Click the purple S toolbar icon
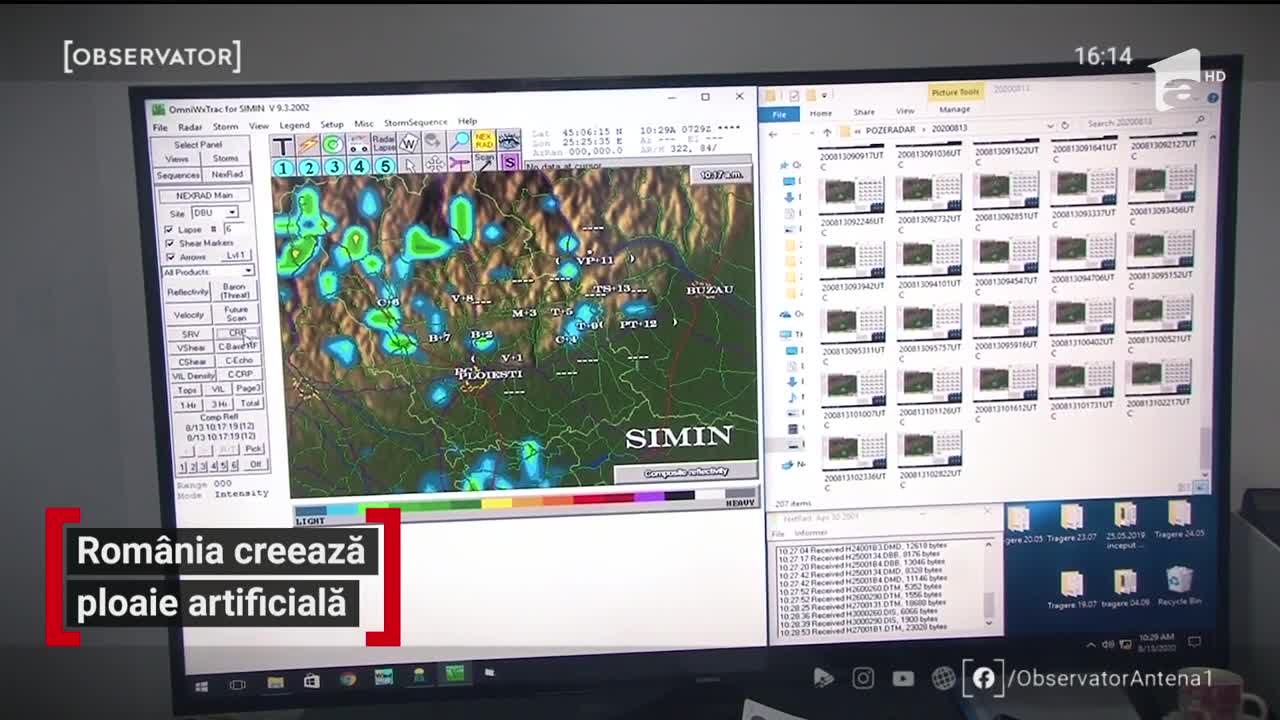This screenshot has width=1280, height=720. (509, 163)
